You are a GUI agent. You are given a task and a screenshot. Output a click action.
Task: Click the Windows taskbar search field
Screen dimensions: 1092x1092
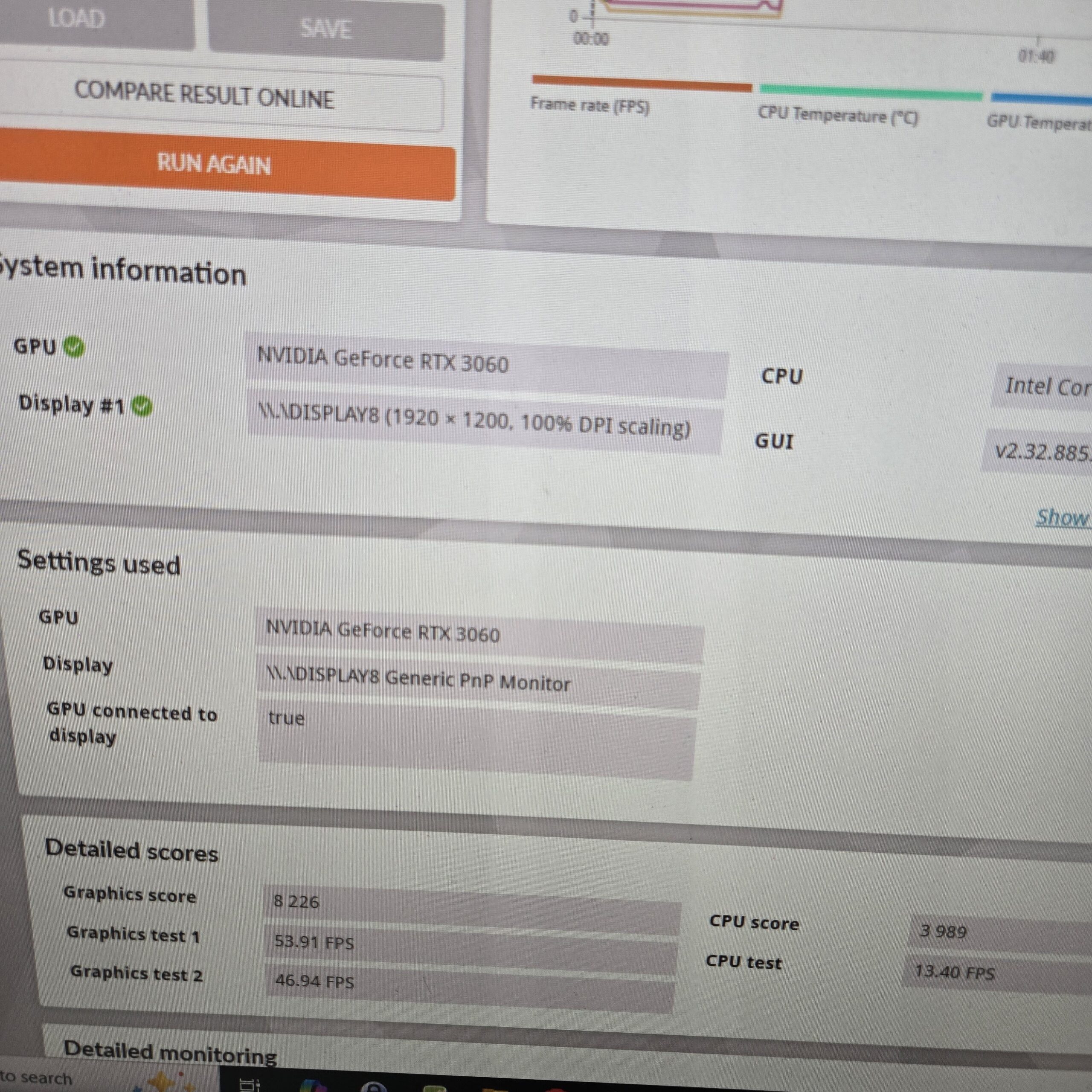(37, 1077)
